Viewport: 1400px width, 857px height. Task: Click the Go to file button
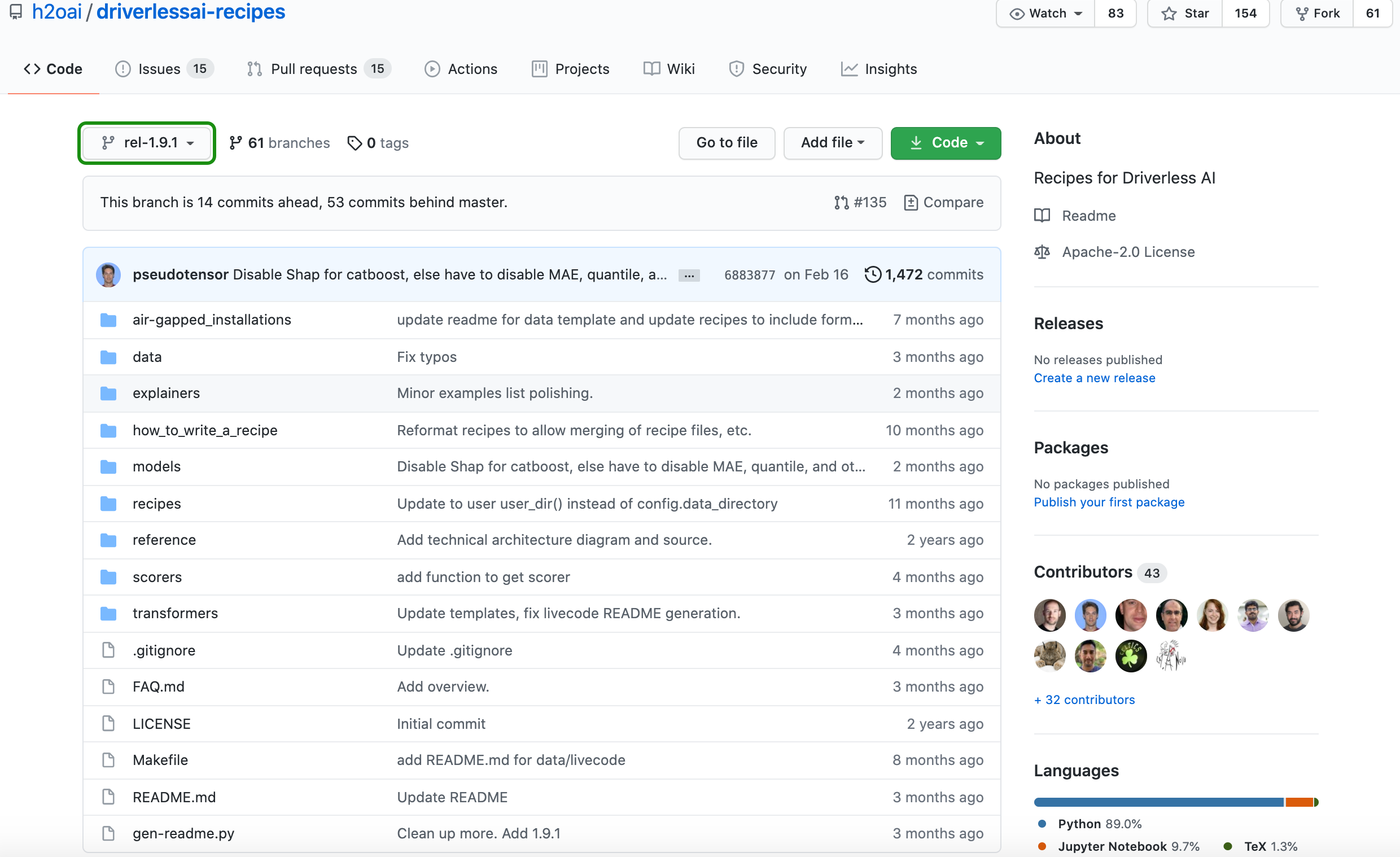pyautogui.click(x=727, y=143)
